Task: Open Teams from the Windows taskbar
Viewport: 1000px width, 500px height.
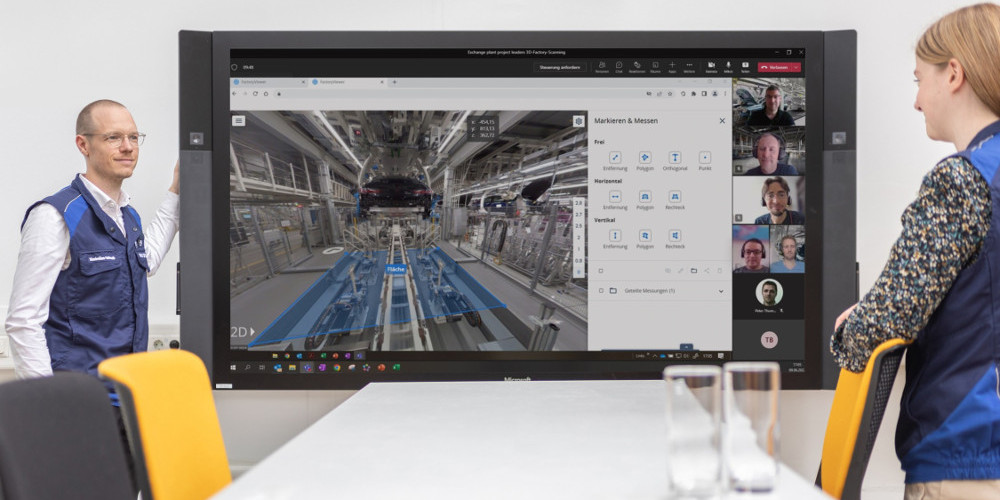Action: (308, 367)
